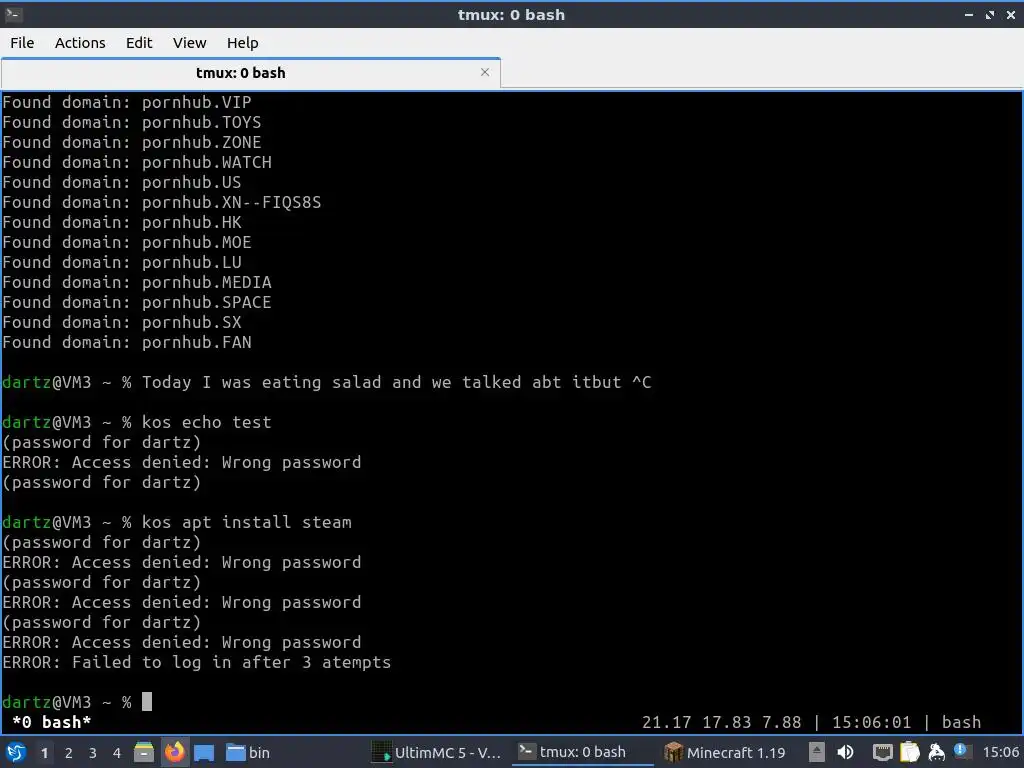Minimize the terminal window

[x=968, y=14]
